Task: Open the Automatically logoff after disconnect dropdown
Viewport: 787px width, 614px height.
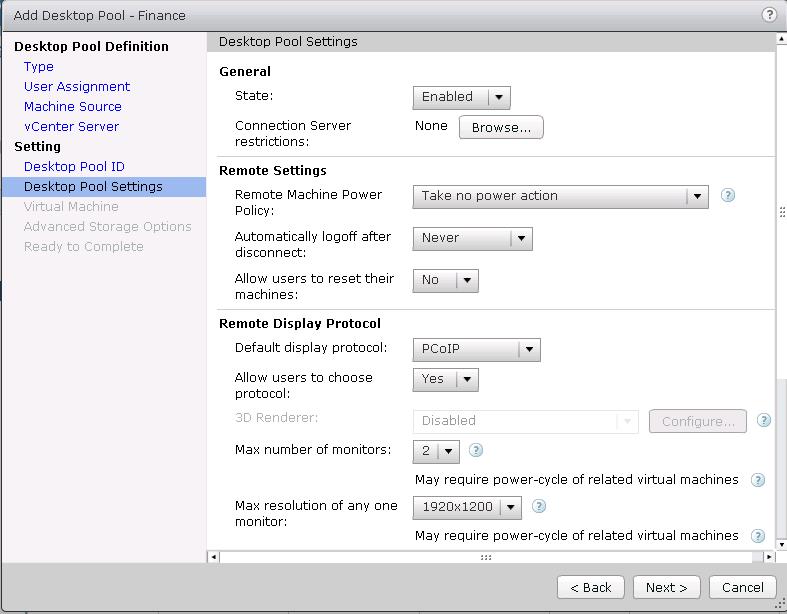Action: coord(472,238)
